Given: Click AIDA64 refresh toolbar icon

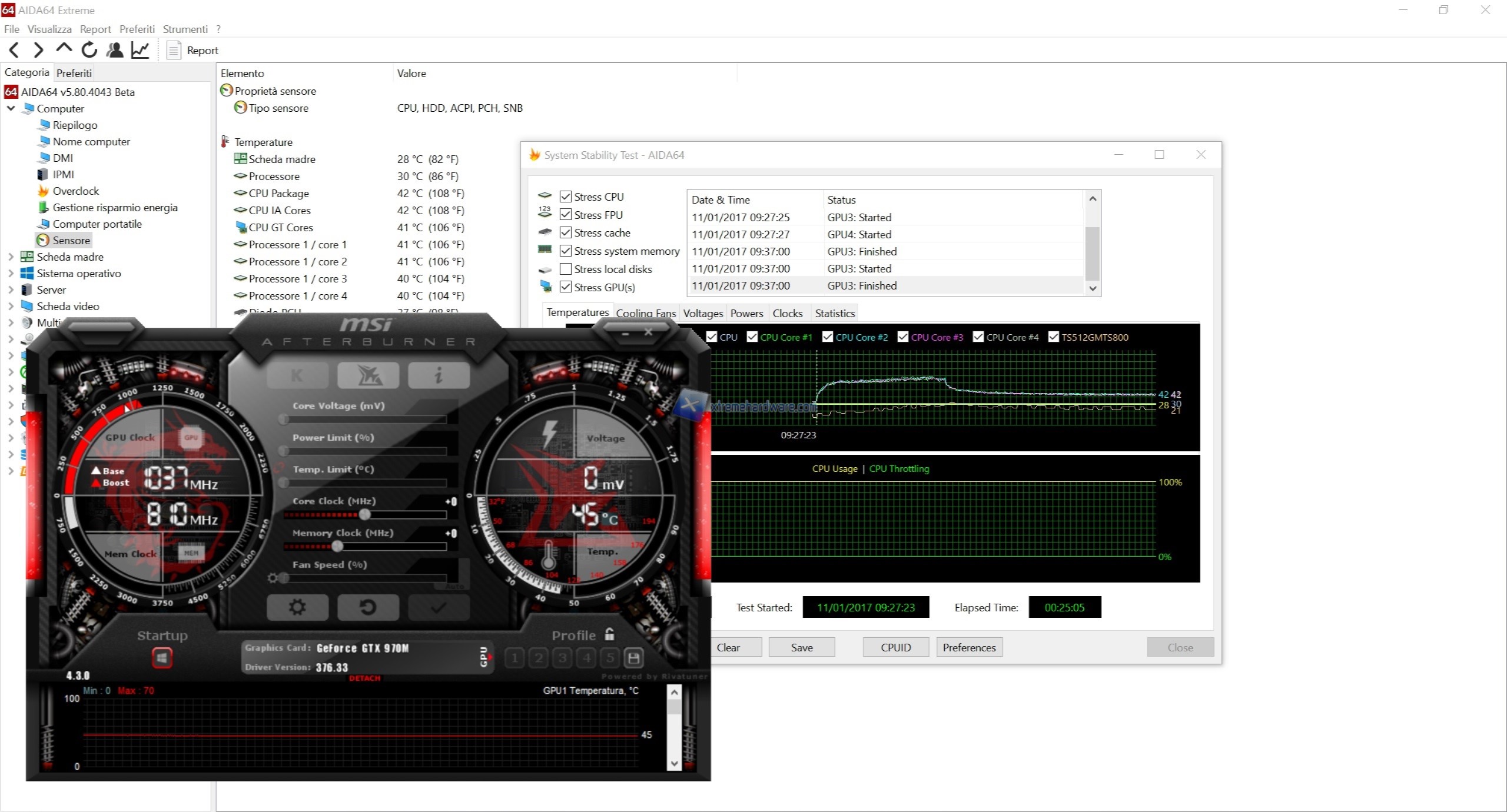Looking at the screenshot, I should [89, 50].
